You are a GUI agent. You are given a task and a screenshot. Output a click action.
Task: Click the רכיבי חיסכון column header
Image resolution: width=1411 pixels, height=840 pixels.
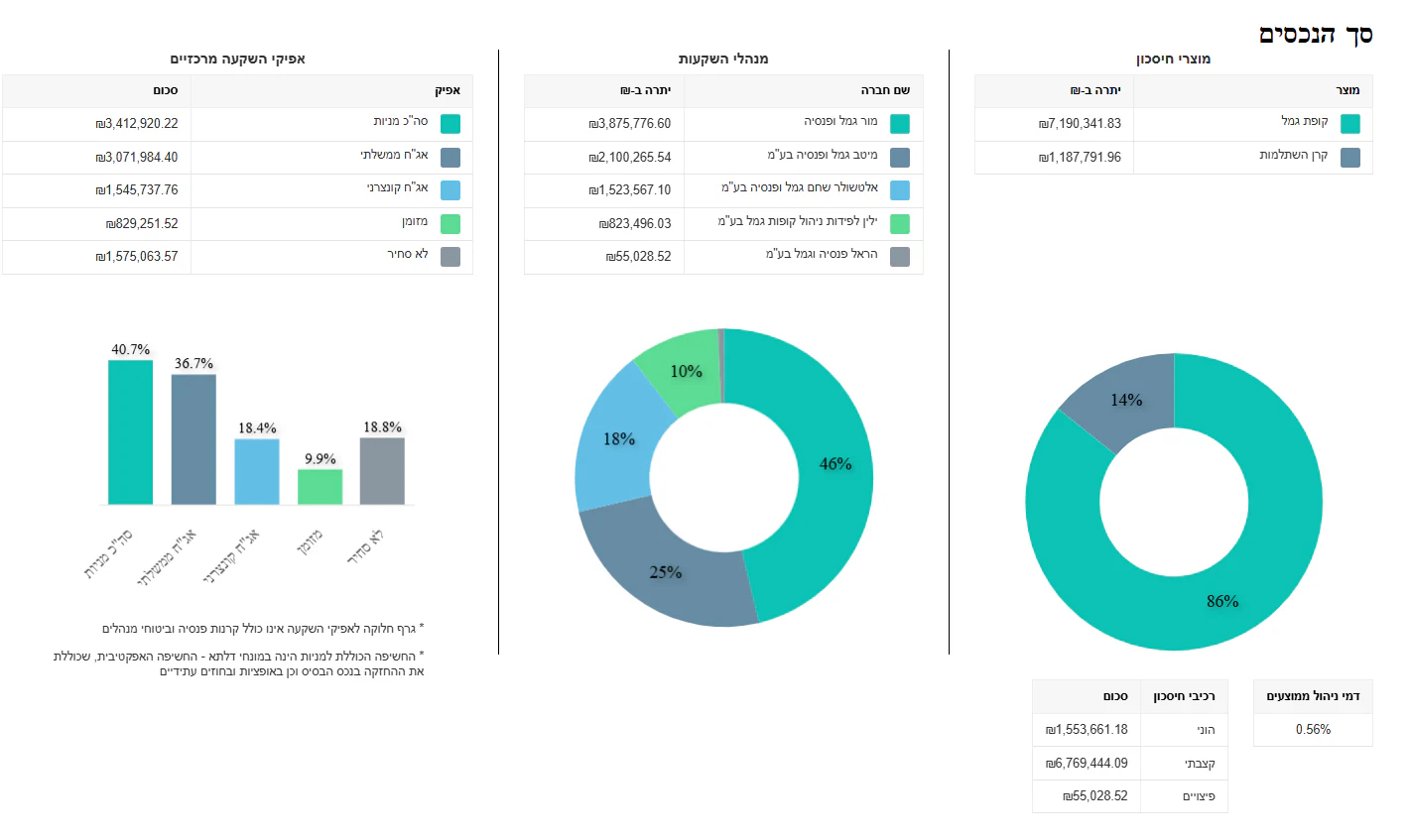1184,696
